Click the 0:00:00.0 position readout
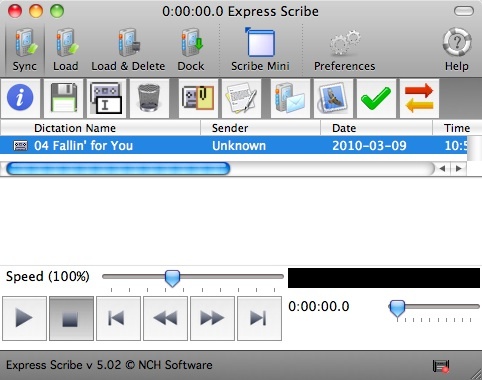The width and height of the screenshot is (482, 380). click(x=319, y=306)
